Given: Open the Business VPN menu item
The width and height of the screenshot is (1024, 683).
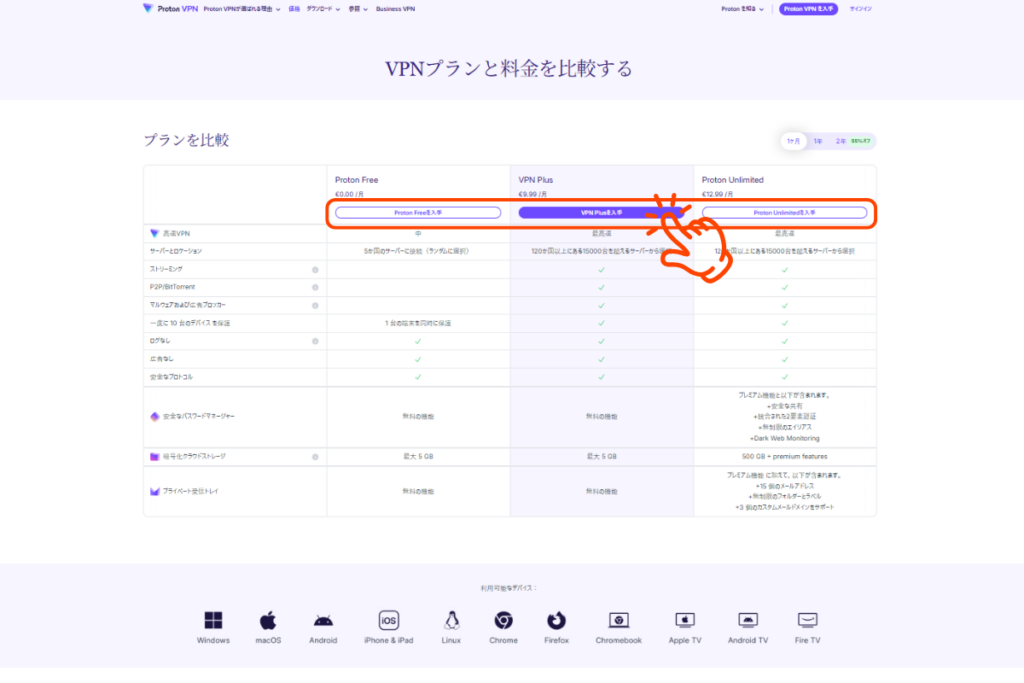Looking at the screenshot, I should [x=395, y=9].
